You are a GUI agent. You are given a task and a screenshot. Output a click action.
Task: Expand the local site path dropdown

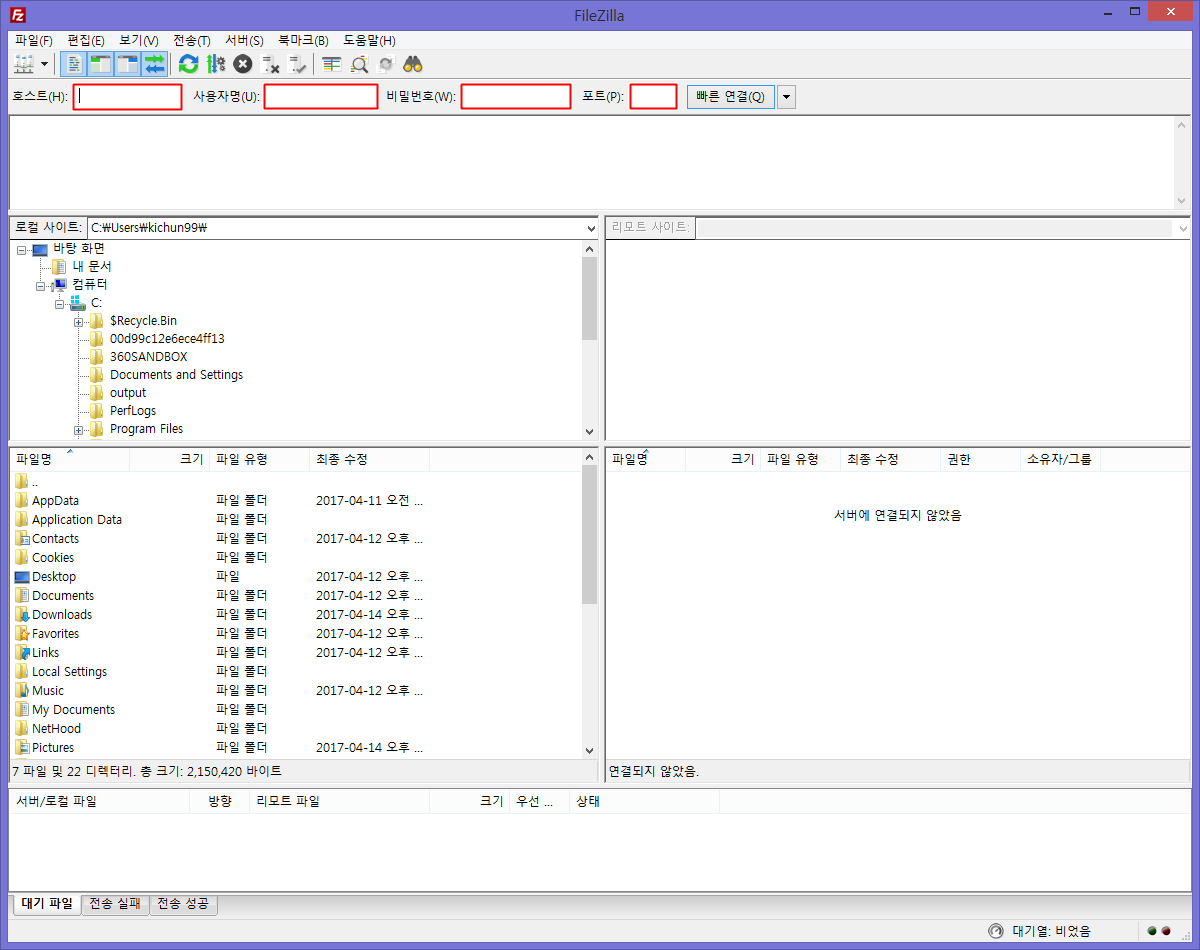pos(590,228)
